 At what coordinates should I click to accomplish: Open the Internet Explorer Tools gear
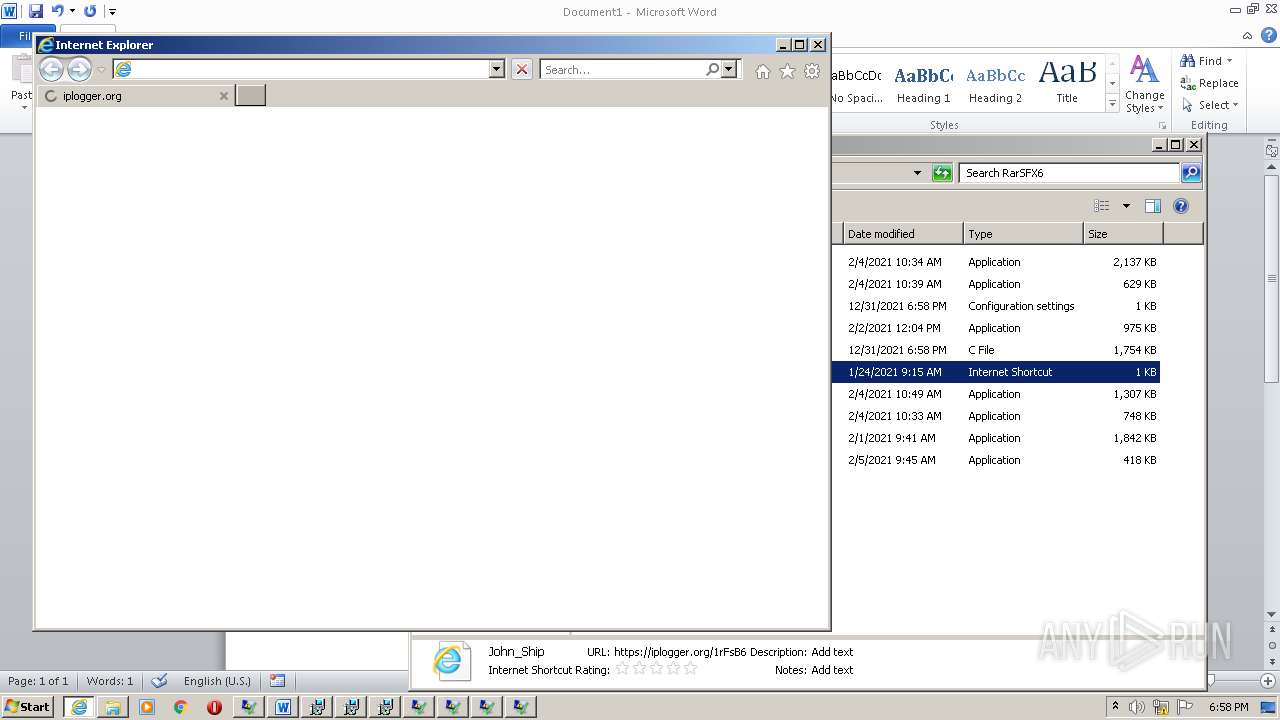(812, 71)
